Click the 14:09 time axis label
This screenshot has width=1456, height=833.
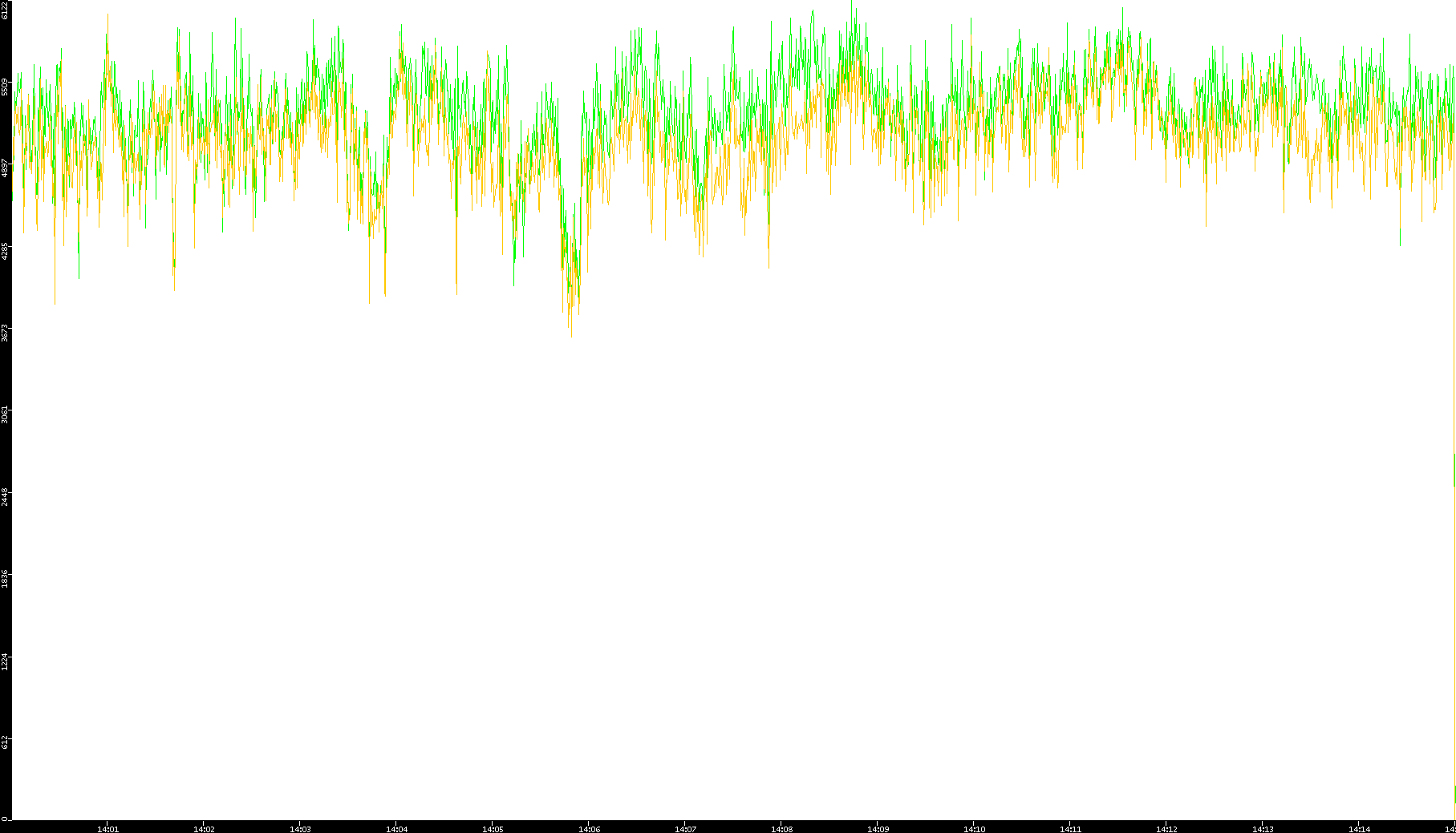pyautogui.click(x=878, y=829)
